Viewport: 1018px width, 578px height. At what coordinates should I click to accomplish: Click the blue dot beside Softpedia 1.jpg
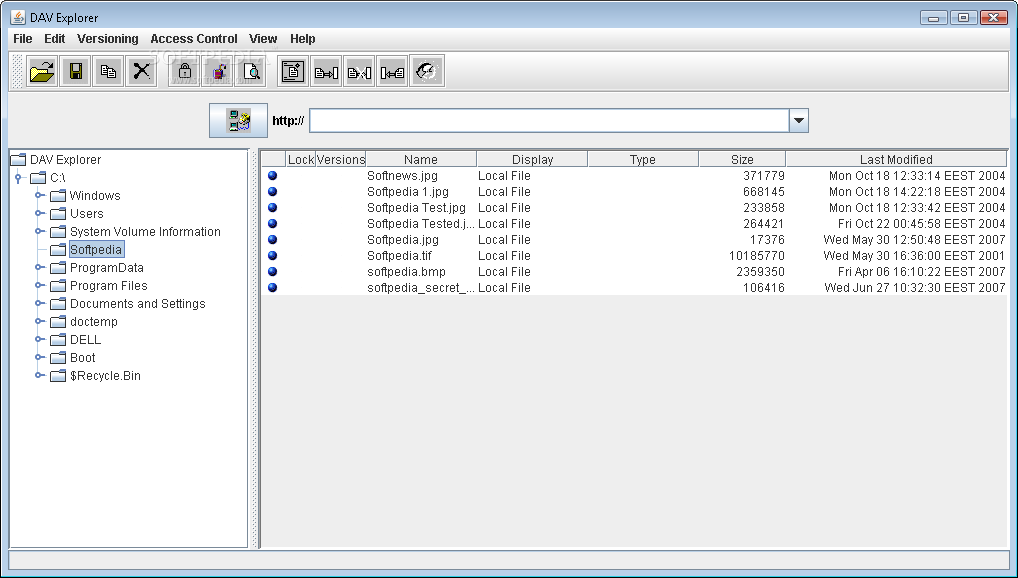tap(273, 192)
